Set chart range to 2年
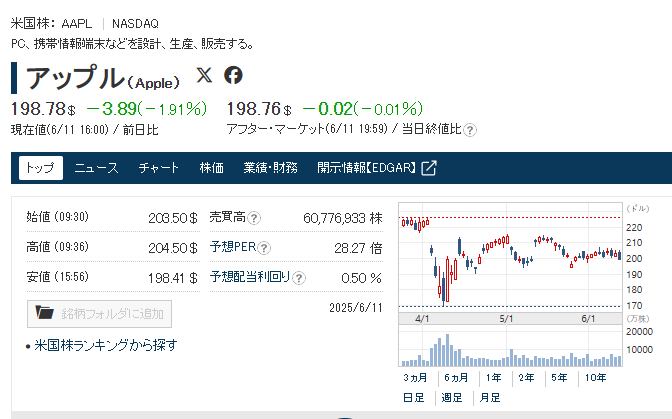This screenshot has height=419, width=672. pyautogui.click(x=526, y=378)
